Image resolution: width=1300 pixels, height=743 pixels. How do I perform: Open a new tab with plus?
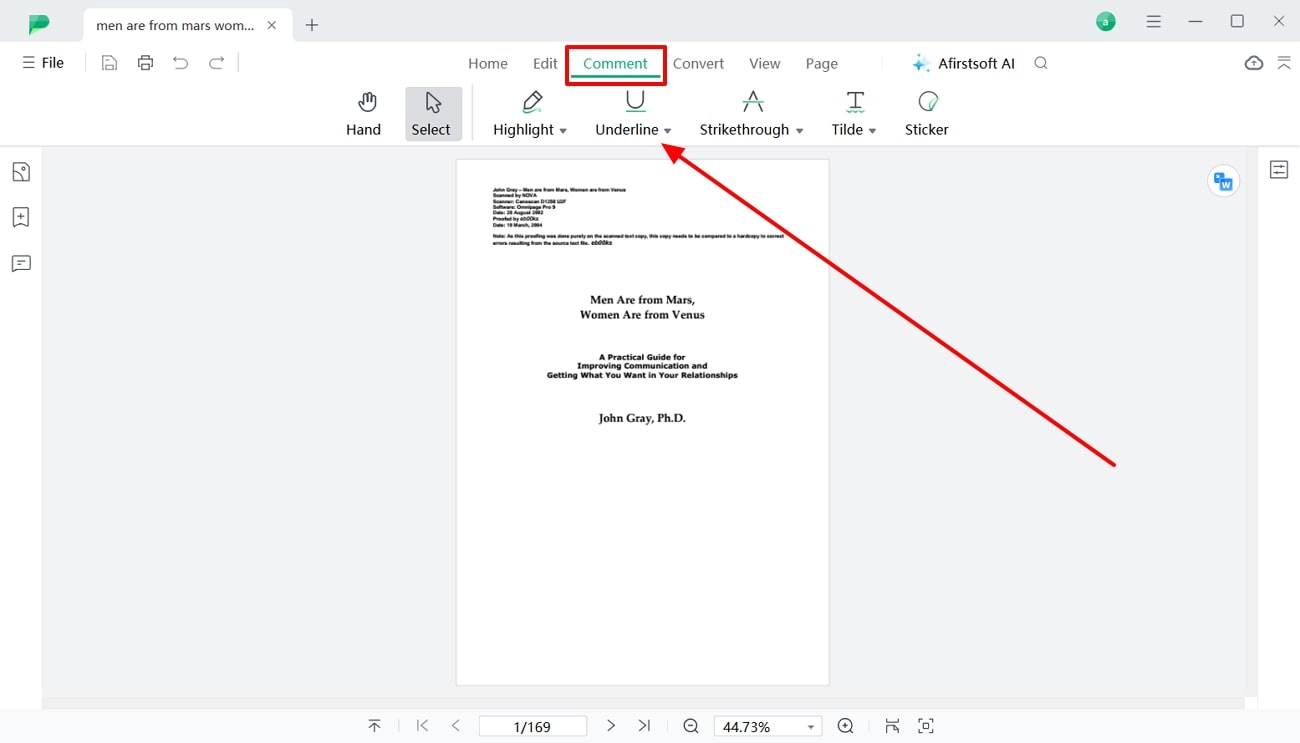coord(312,25)
